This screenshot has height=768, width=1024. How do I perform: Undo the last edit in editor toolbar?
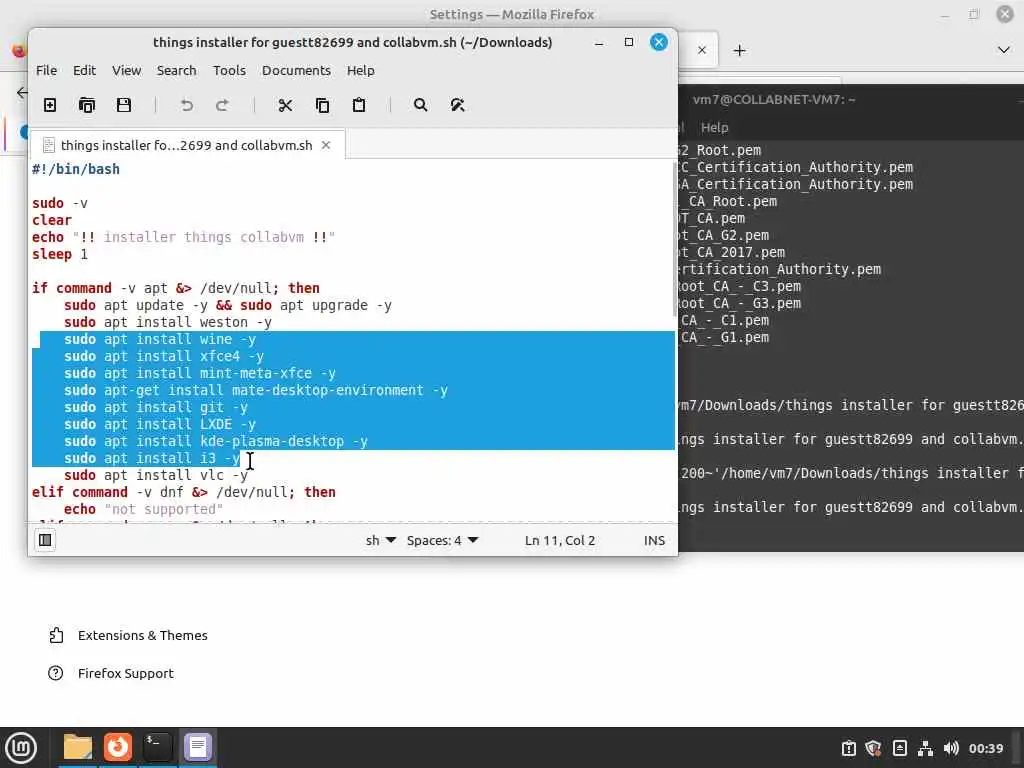tap(187, 105)
